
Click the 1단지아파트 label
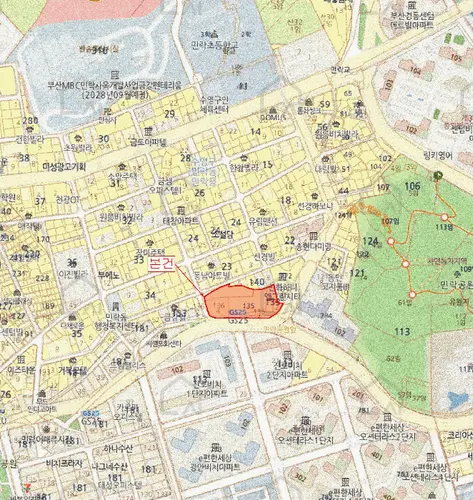tap(207, 394)
